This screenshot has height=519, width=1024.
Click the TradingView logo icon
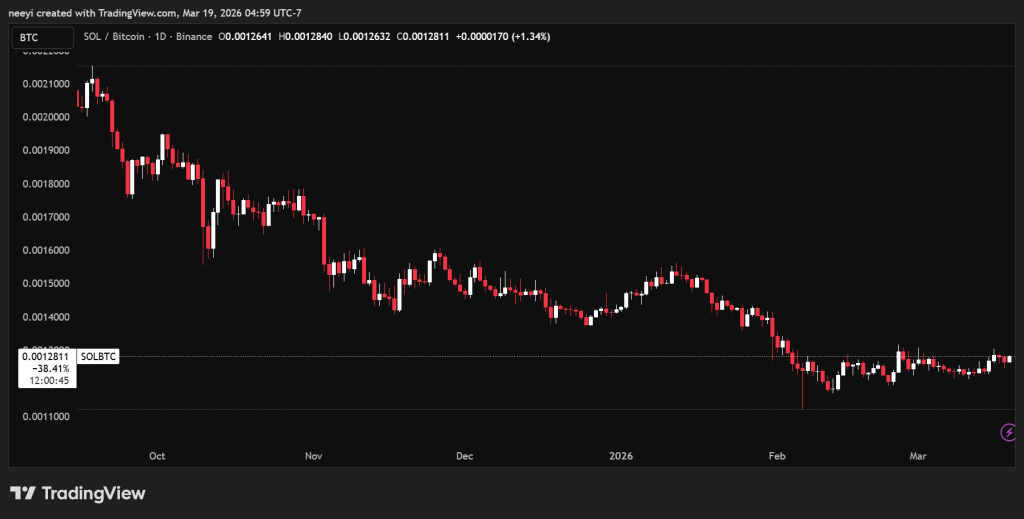23,493
